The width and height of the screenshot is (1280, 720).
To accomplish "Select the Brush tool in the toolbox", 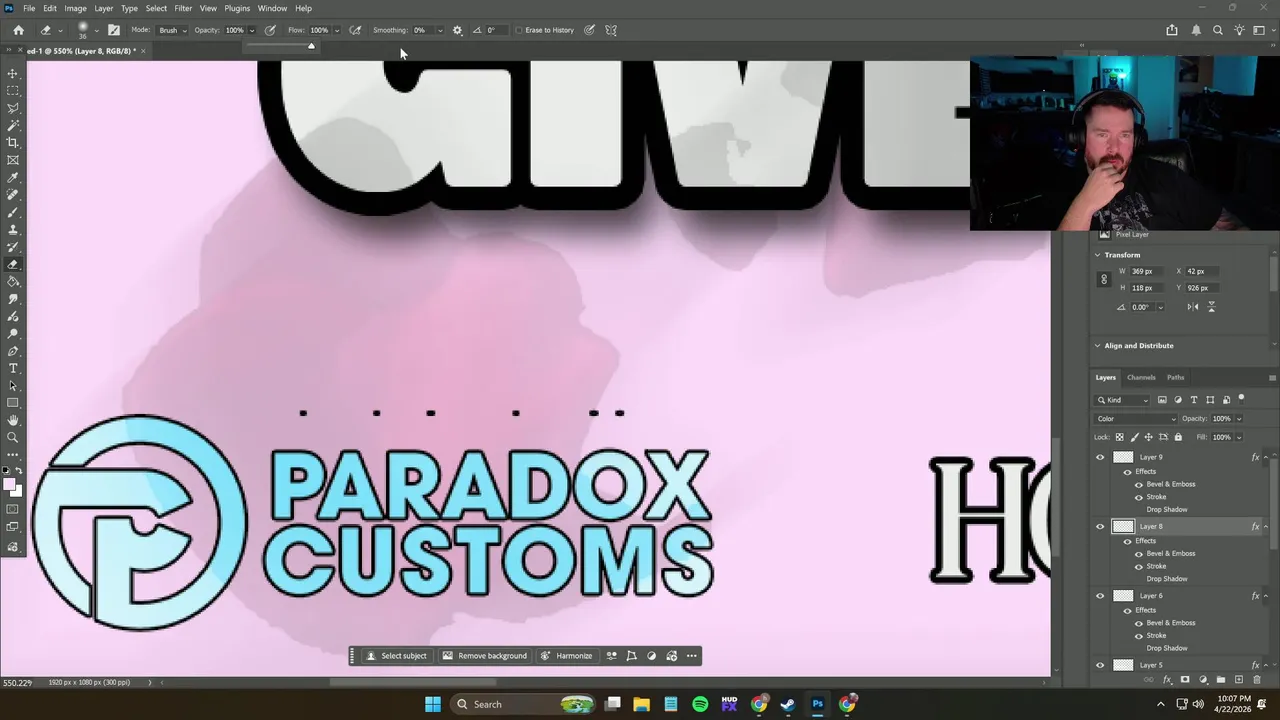I will point(13,213).
